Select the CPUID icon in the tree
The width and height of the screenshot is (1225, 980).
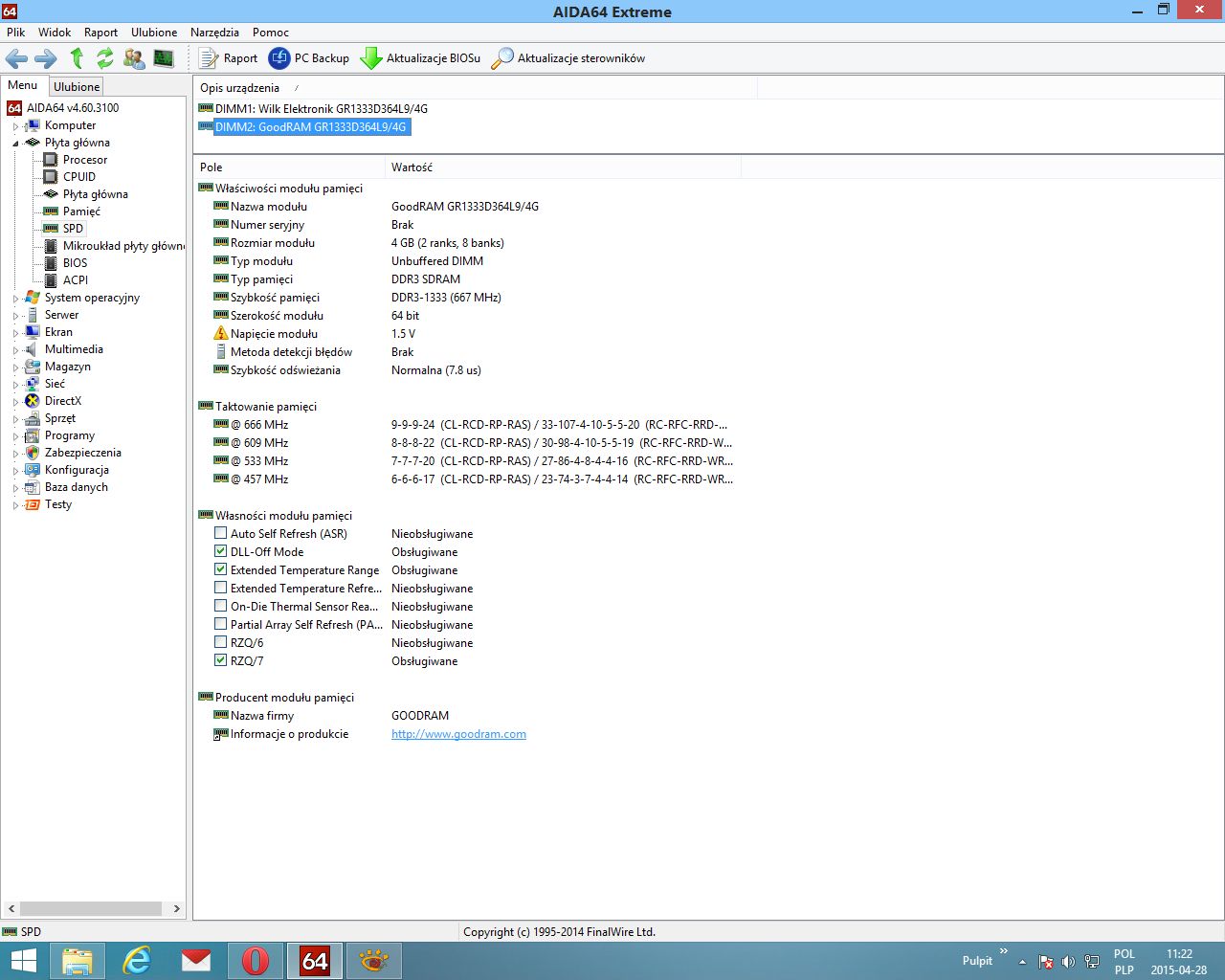coord(52,177)
